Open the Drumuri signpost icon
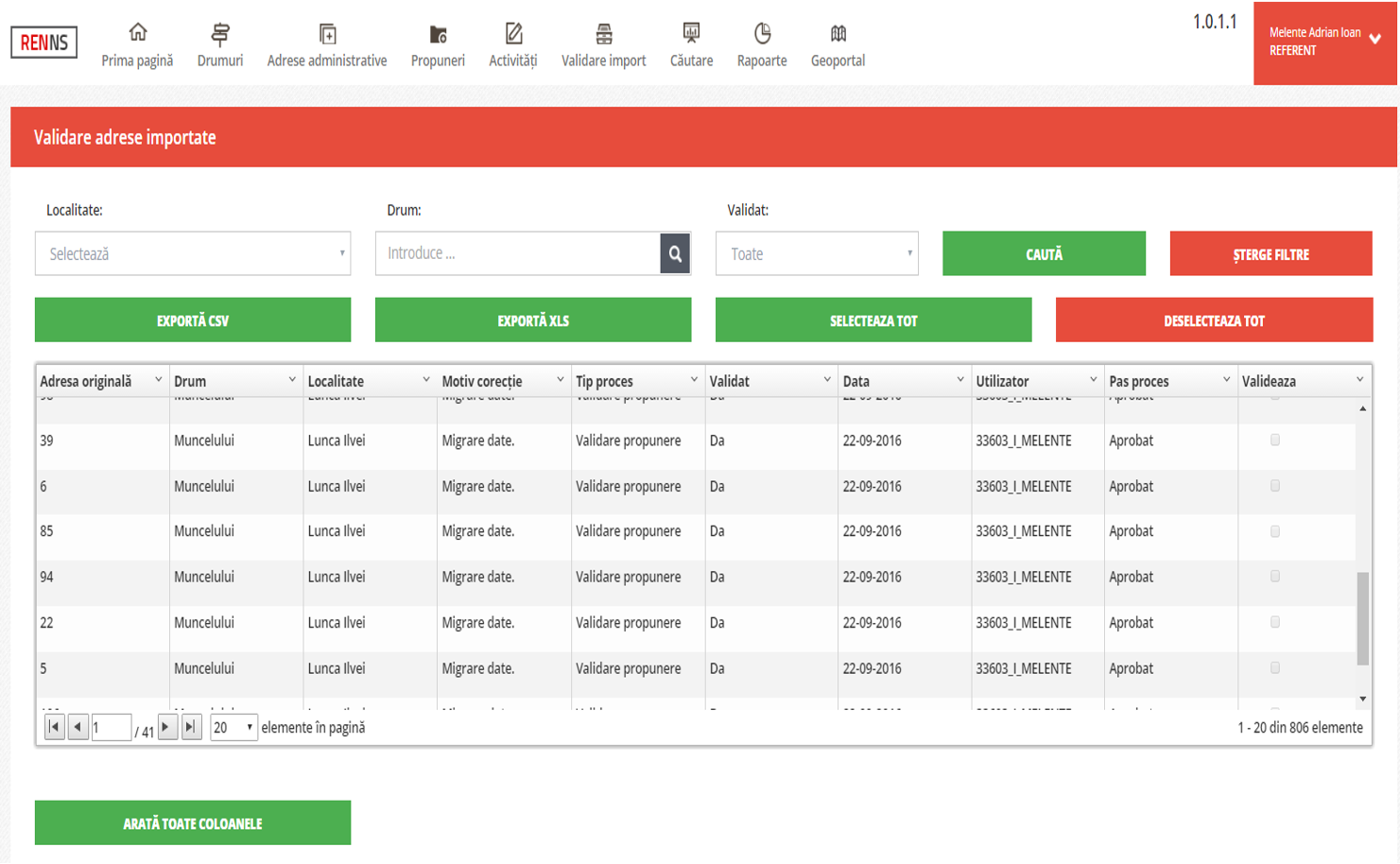The image size is (1400, 864). tap(220, 34)
